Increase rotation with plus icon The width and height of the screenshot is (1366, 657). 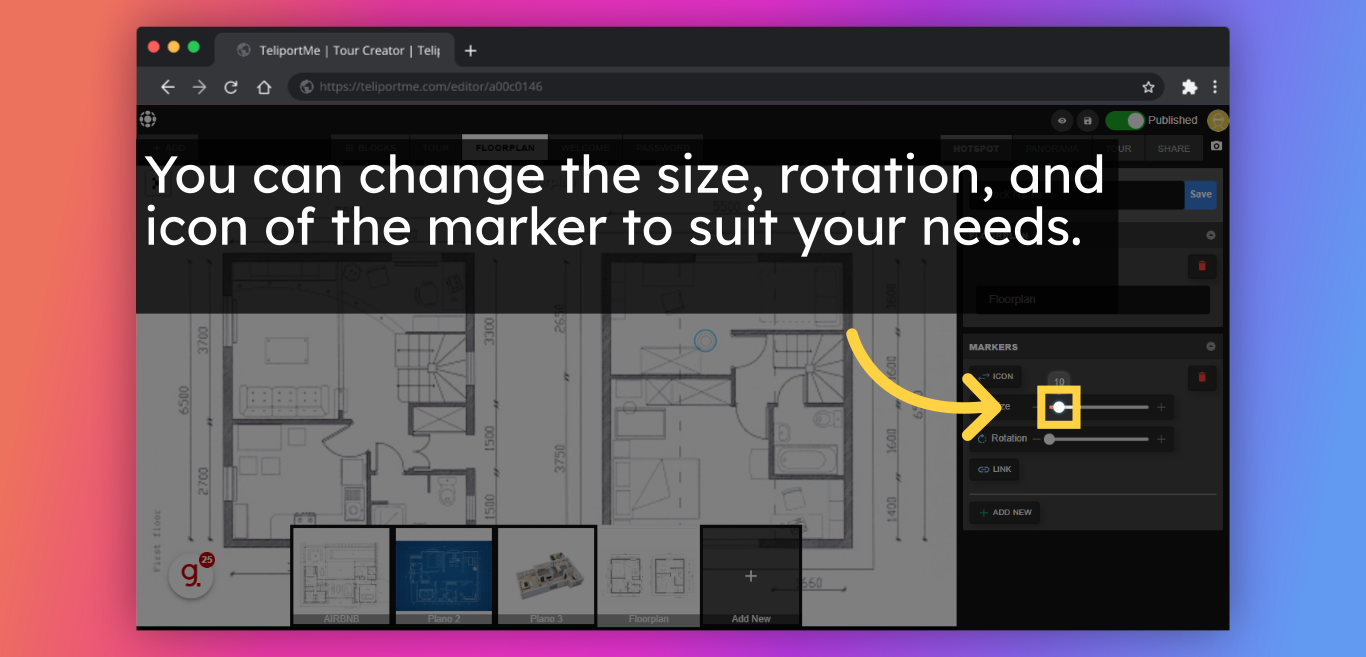click(1161, 439)
